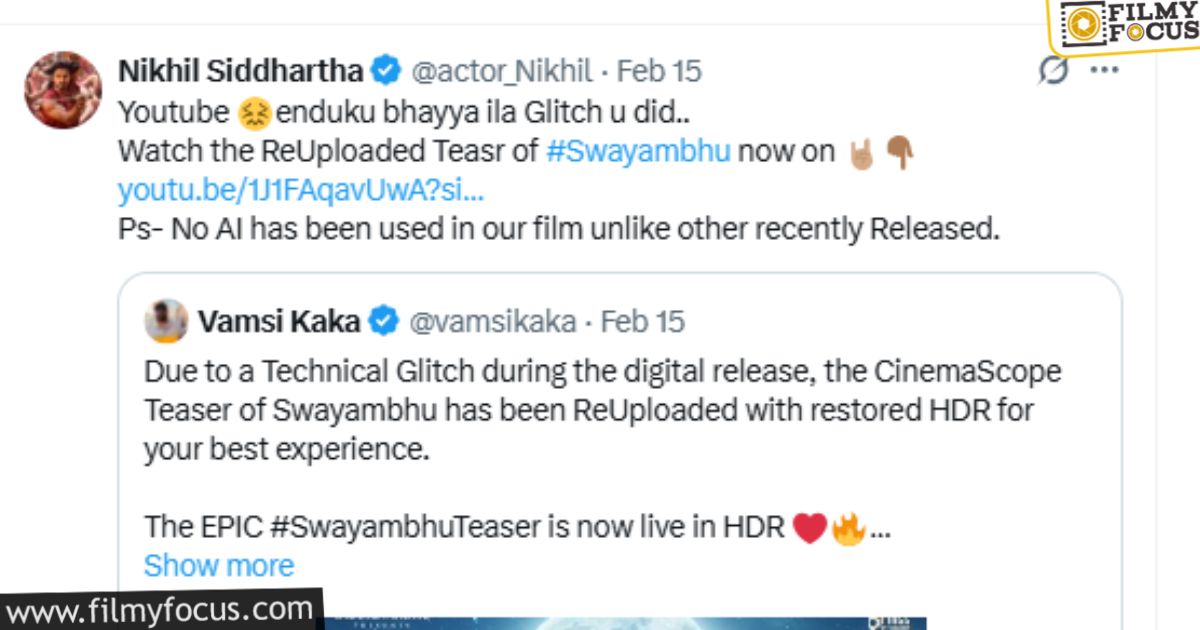The image size is (1200, 630).
Task: Click the verified badge beside Nikhil Siddhartha
Action: click(385, 71)
